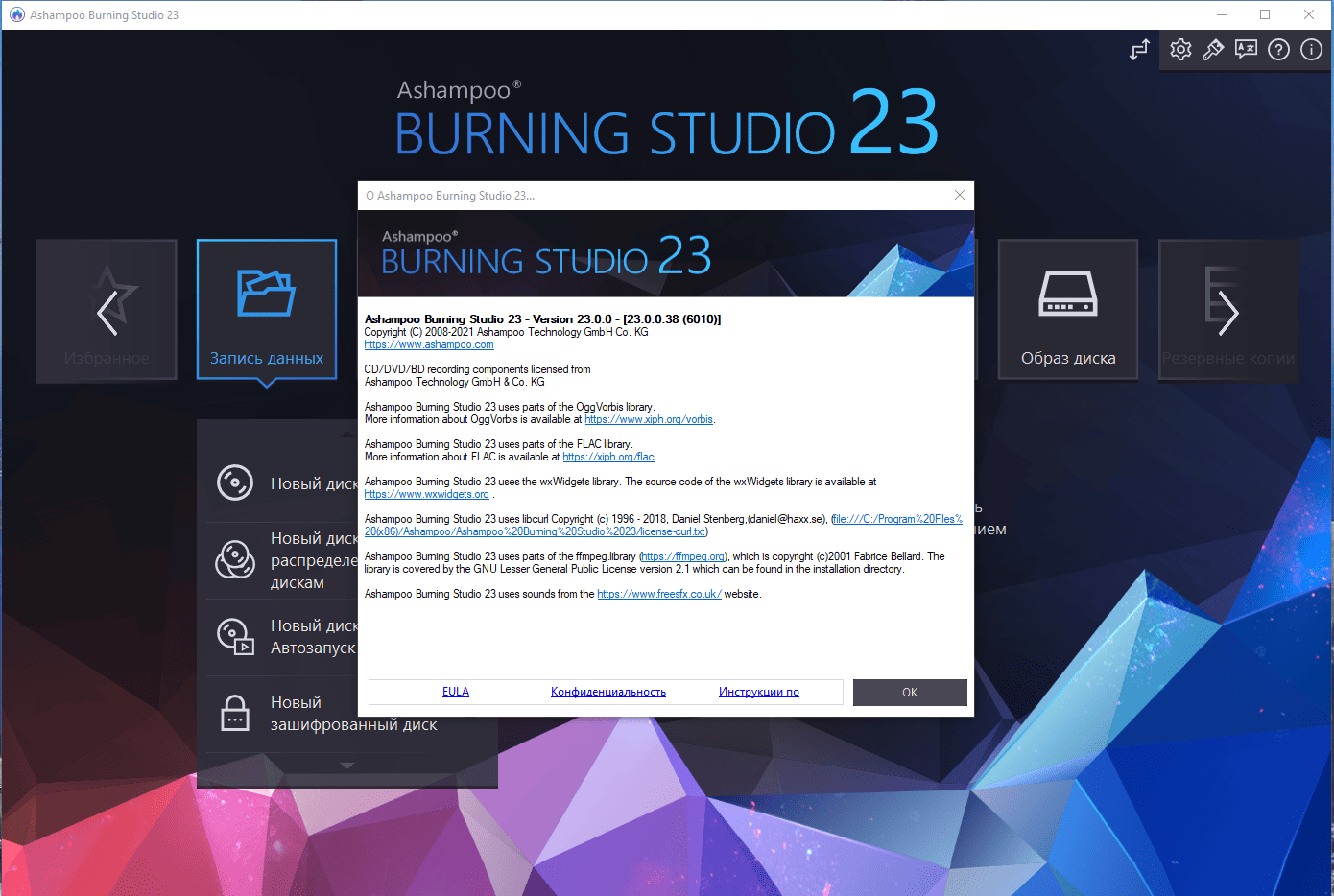Select the Новый диск disc icon entry
1334x896 pixels.
click(235, 483)
